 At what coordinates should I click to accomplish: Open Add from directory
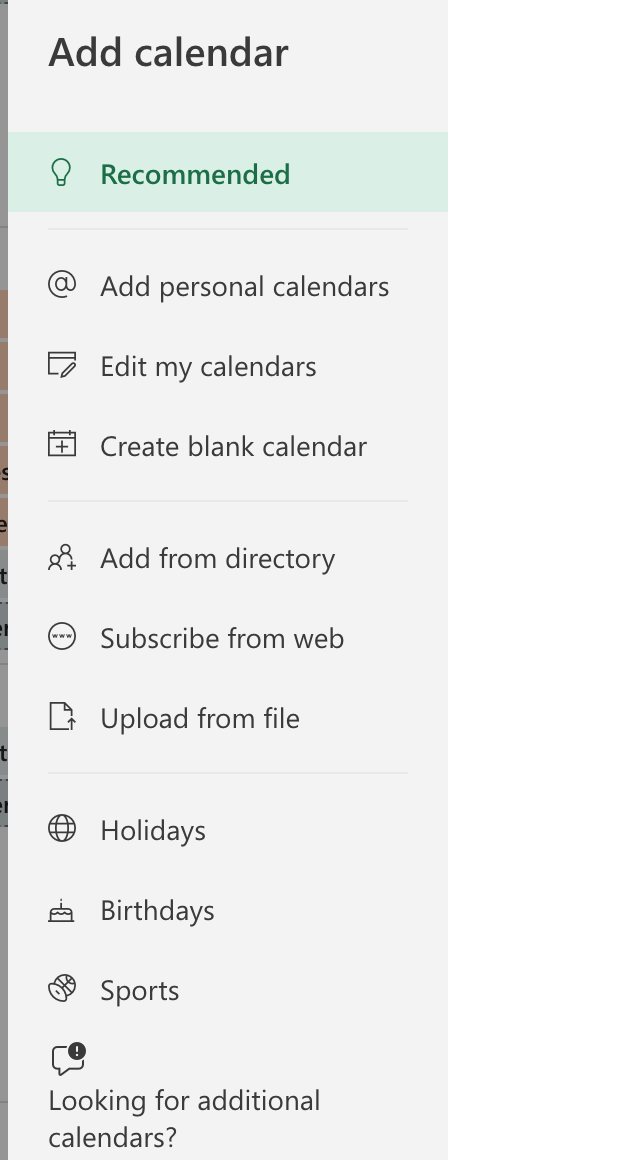point(229,558)
